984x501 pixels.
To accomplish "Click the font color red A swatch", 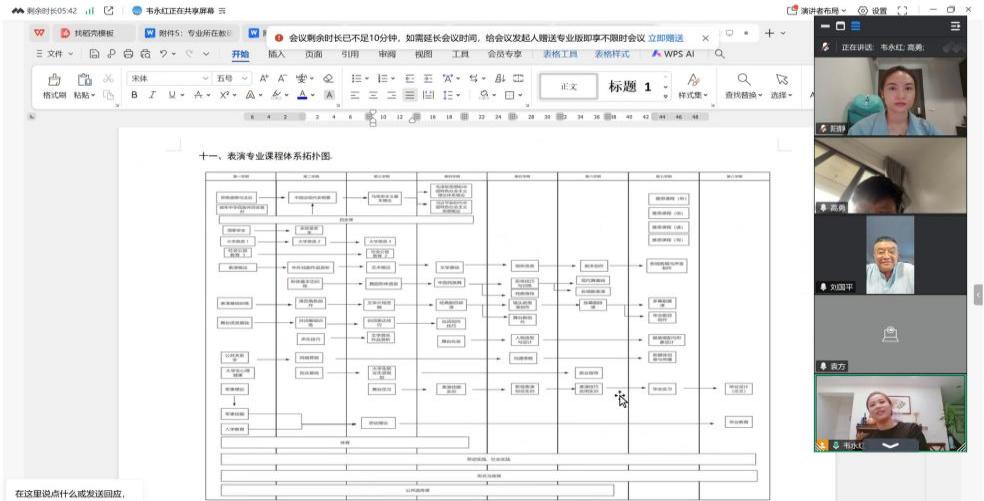I will coord(301,96).
